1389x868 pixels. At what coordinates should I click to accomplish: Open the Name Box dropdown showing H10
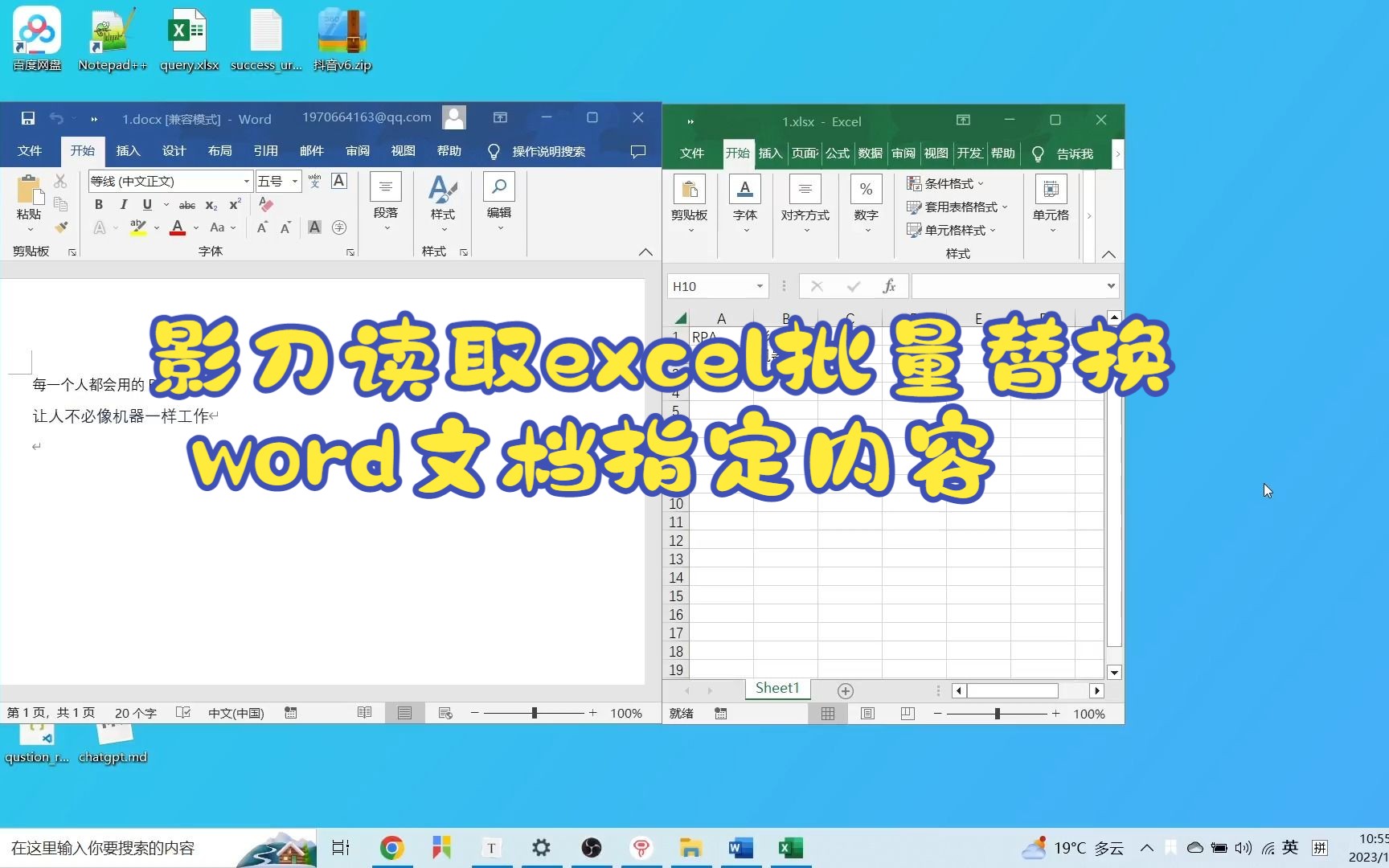coord(760,286)
